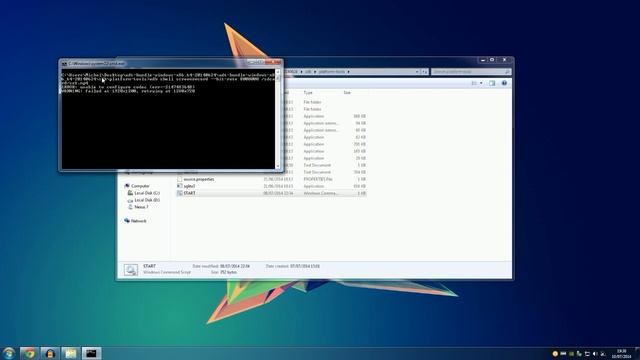
Task: Minimize the Command Prompt window
Action: 252,62
